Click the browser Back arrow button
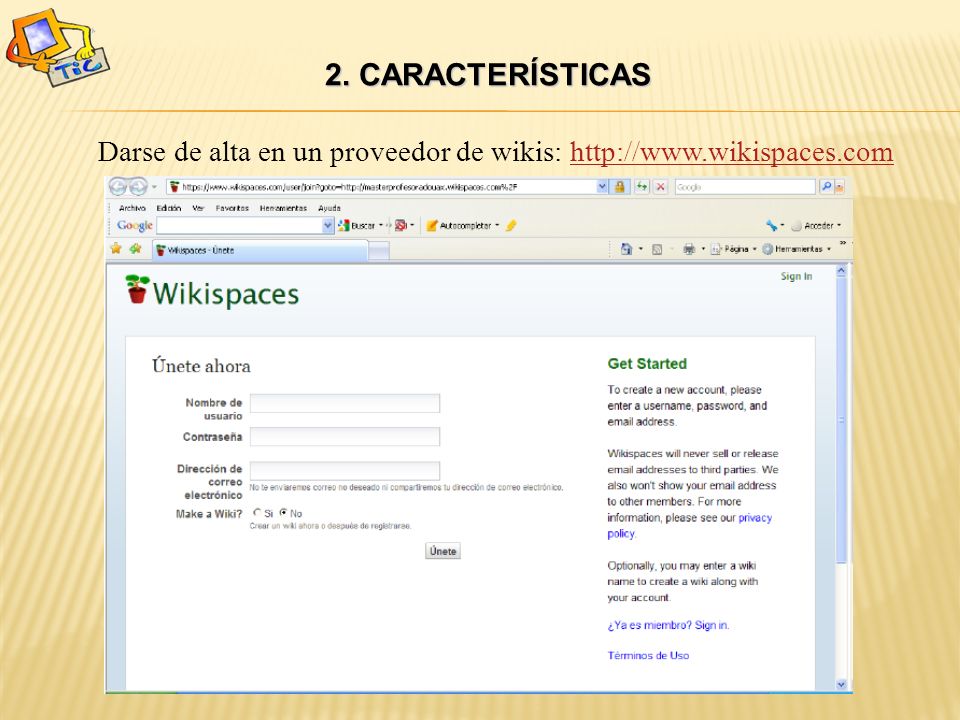 [x=119, y=186]
